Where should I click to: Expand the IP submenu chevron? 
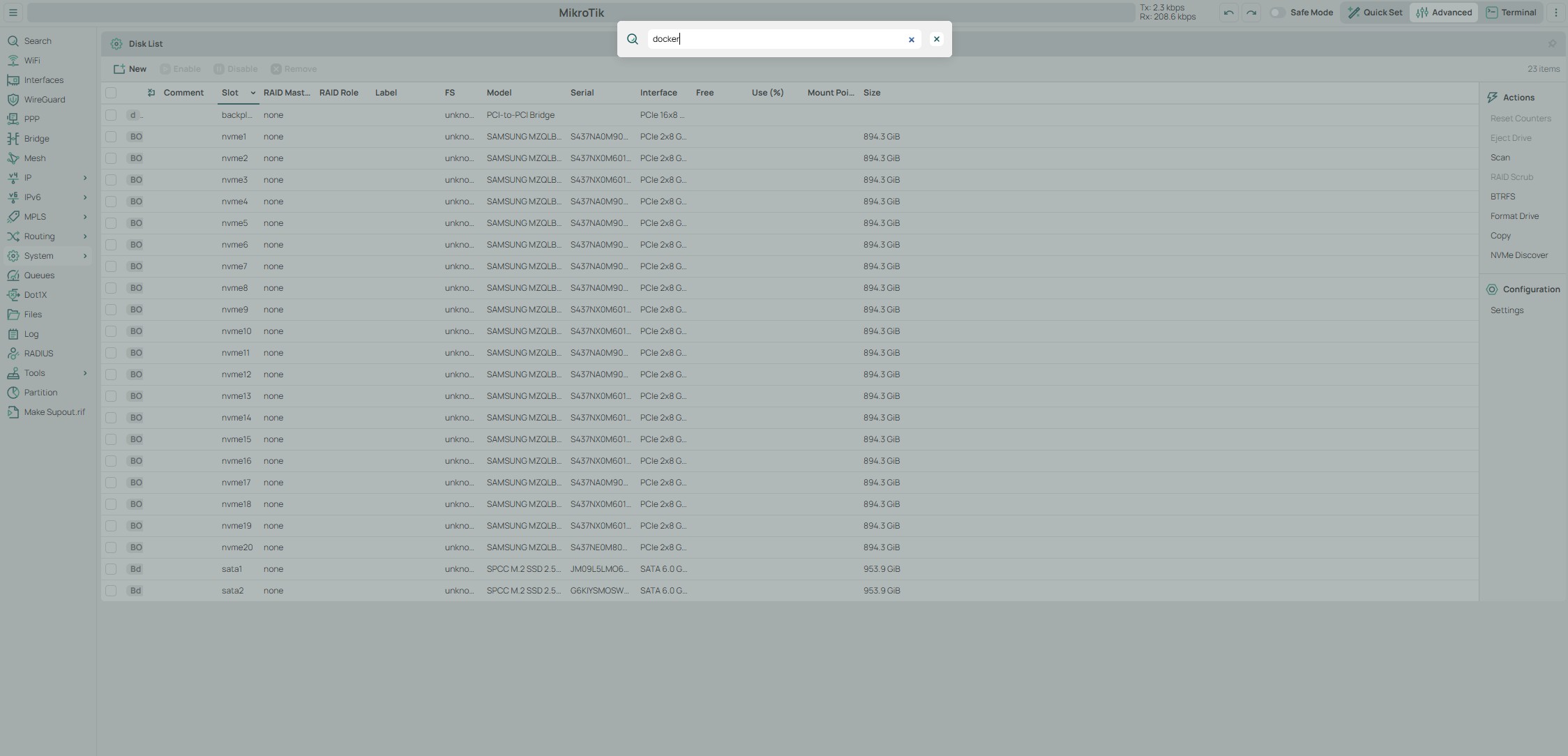(85, 178)
